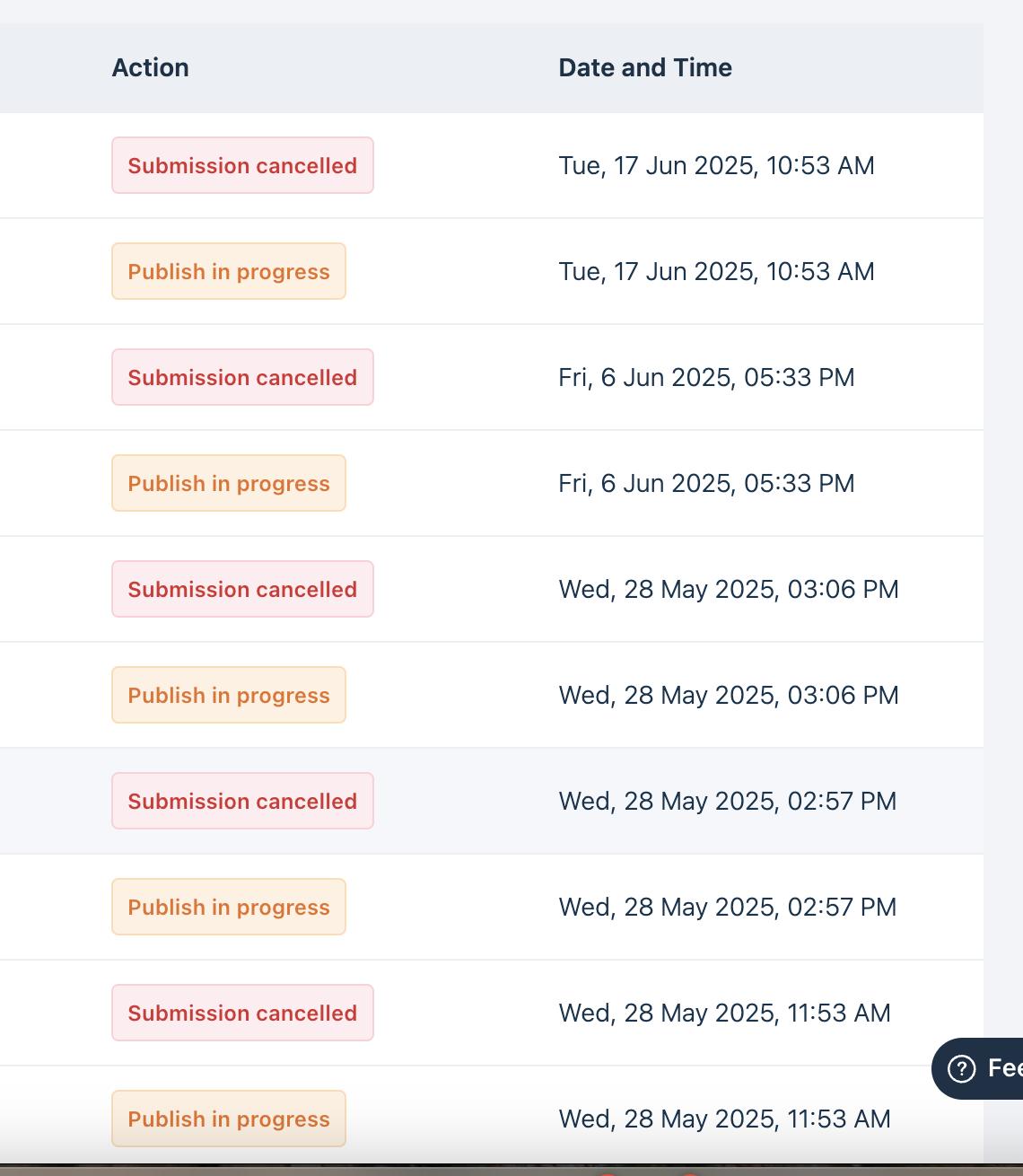Click the date in 17 Jun Submission cancelled row
Image resolution: width=1023 pixels, height=1176 pixels.
click(716, 166)
